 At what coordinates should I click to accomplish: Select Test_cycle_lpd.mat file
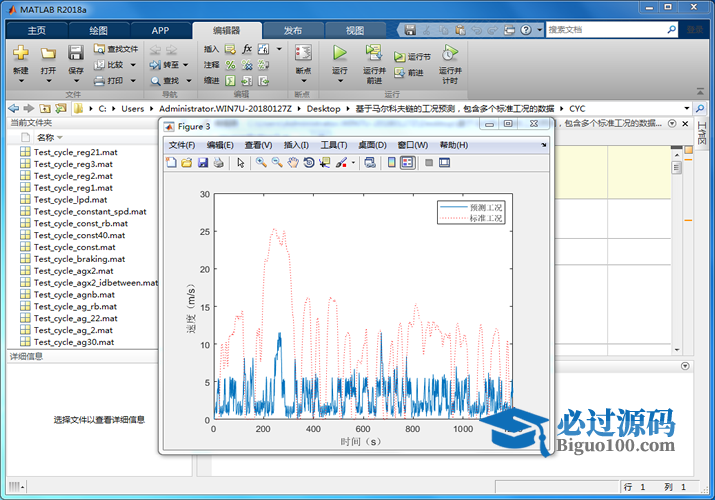(71, 200)
